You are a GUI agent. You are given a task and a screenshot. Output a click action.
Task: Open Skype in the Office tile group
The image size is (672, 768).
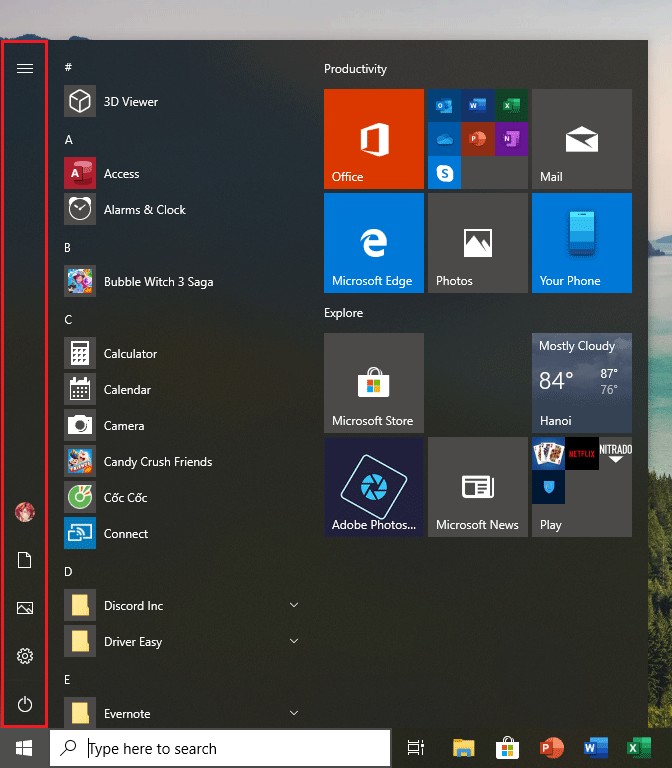coord(444,172)
